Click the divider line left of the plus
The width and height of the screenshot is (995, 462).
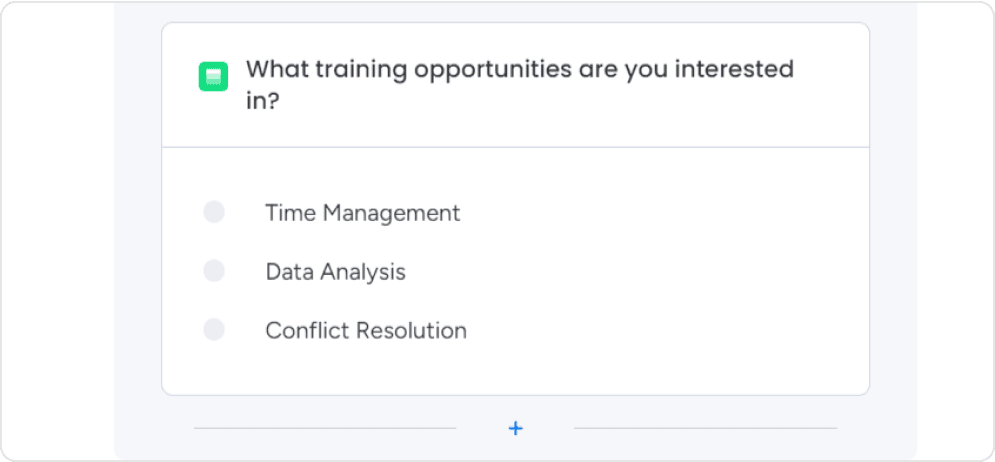(324, 428)
